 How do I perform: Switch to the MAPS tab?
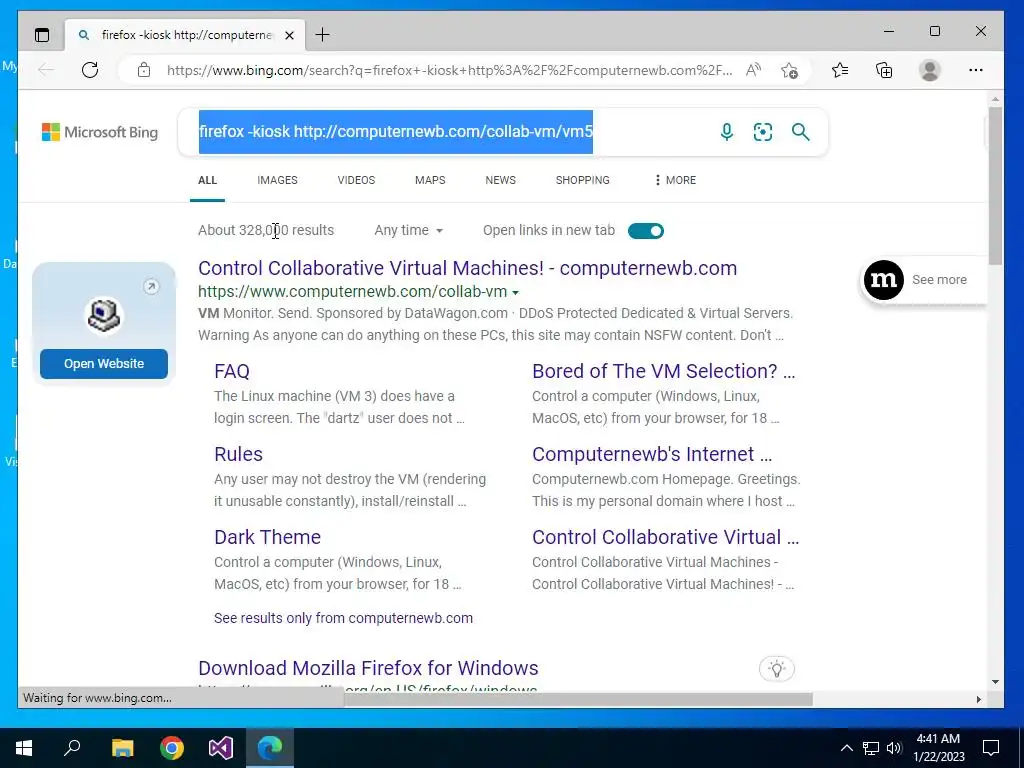pos(430,180)
